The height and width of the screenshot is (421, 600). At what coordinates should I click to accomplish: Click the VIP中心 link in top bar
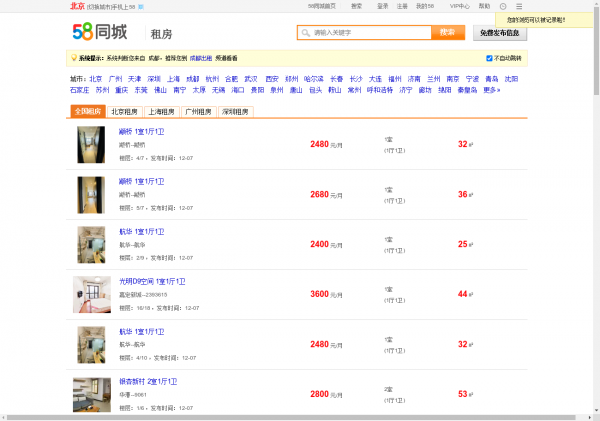(x=459, y=6)
